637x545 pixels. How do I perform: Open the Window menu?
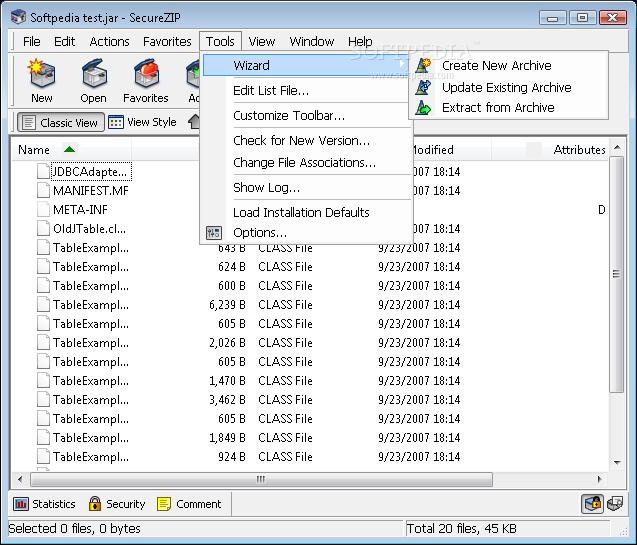[x=312, y=41]
